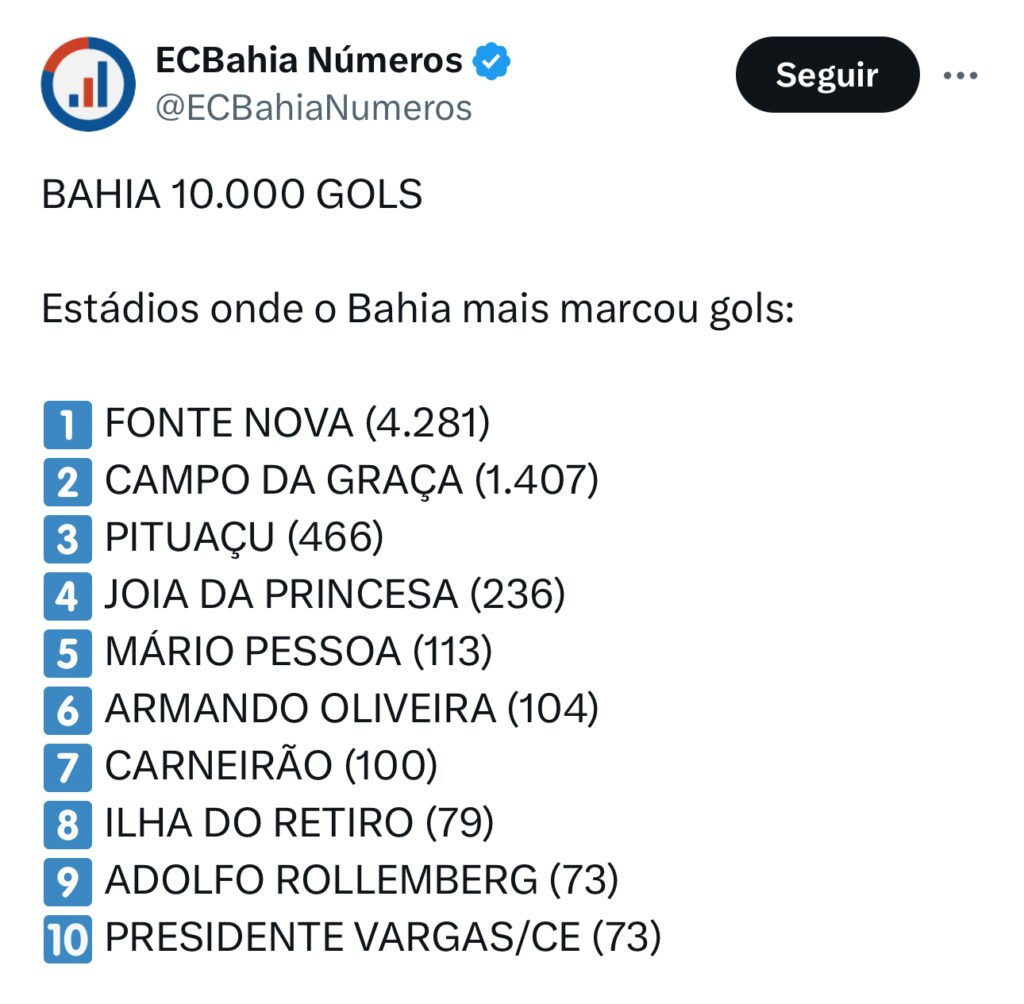This screenshot has width=1024, height=1004.
Task: Click the number 2 keycap emoji
Action: (68, 482)
